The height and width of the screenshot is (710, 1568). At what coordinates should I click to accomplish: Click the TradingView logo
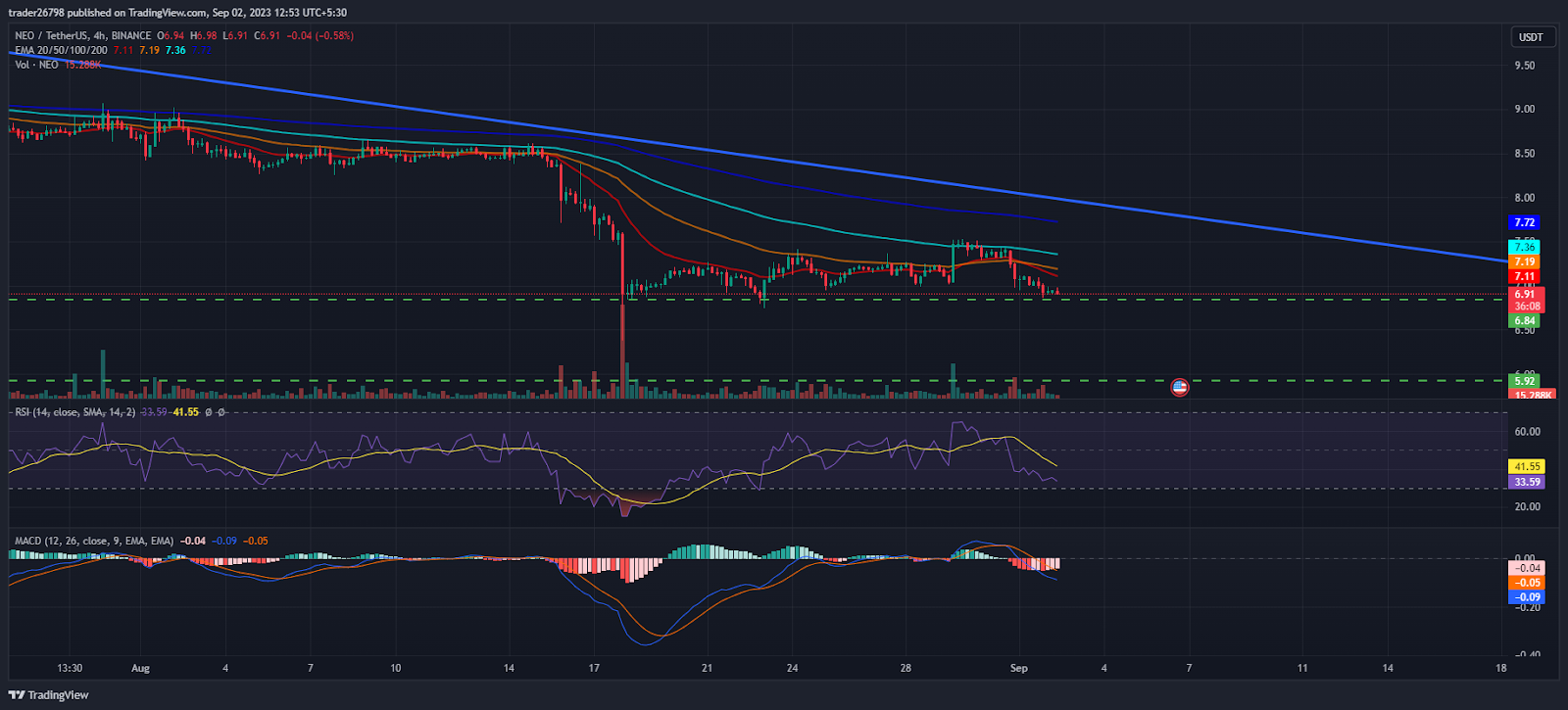click(49, 695)
